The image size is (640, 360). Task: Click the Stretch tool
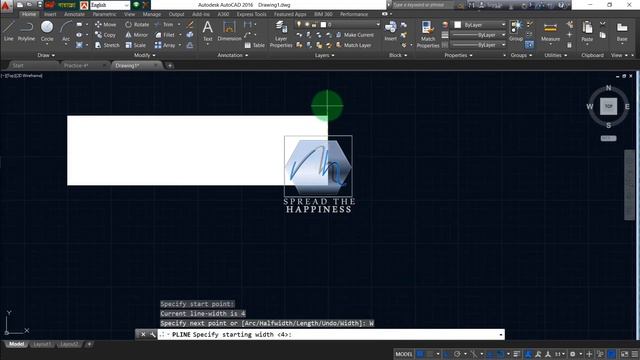click(x=107, y=45)
